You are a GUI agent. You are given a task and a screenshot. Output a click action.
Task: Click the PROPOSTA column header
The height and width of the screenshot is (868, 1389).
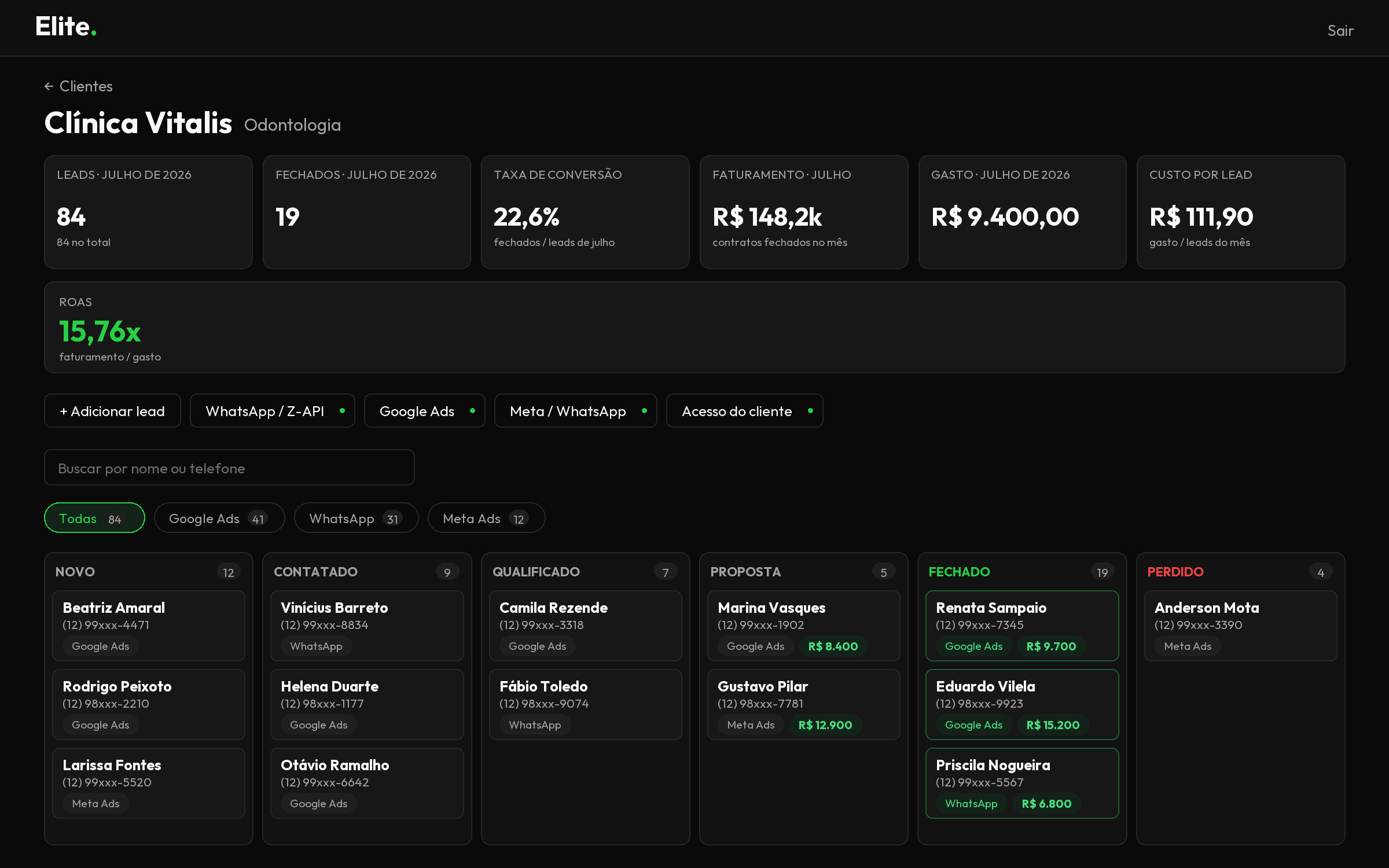(745, 572)
